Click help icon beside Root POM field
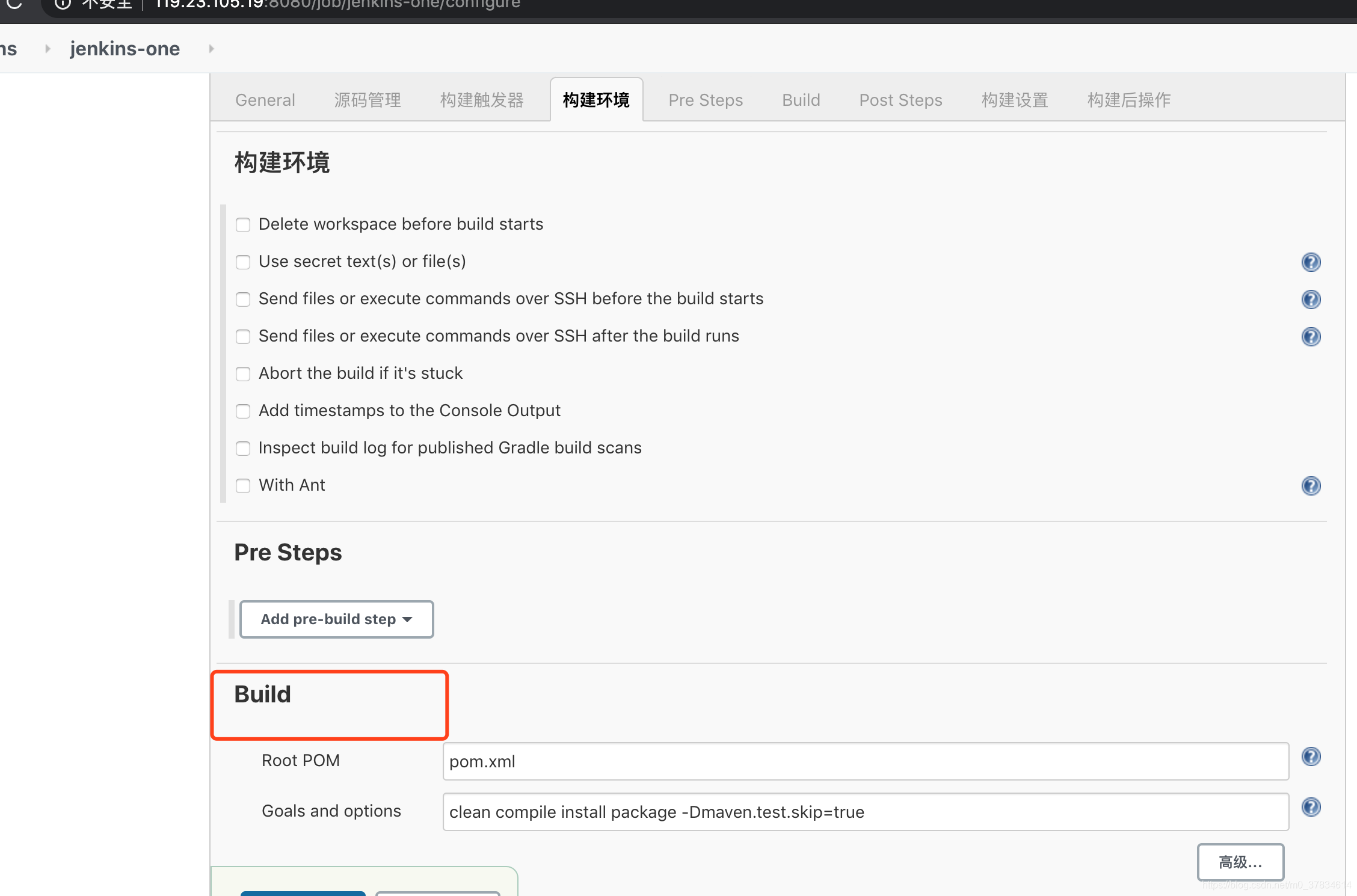 click(1311, 756)
